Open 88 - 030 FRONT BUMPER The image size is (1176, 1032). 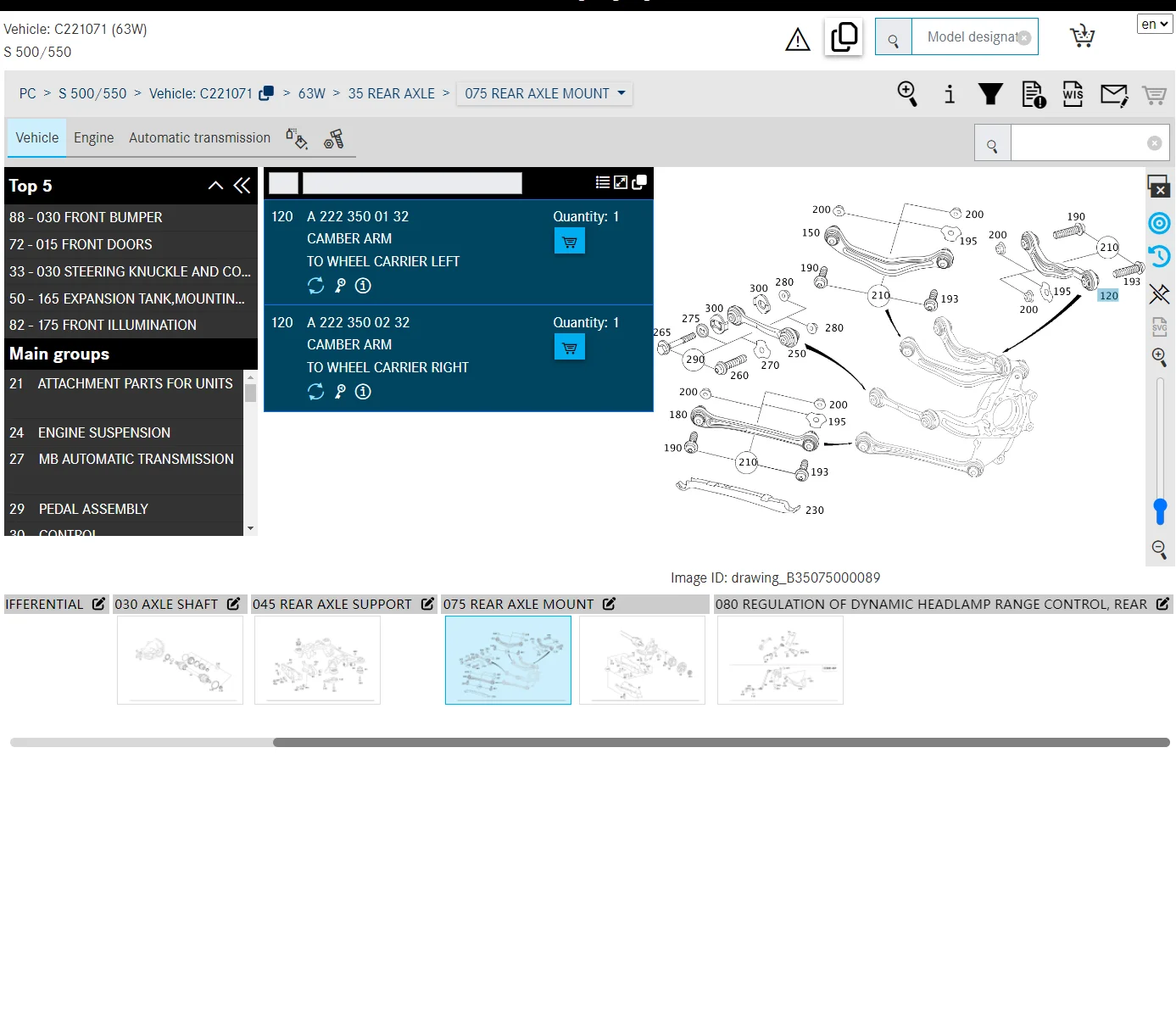coord(131,217)
